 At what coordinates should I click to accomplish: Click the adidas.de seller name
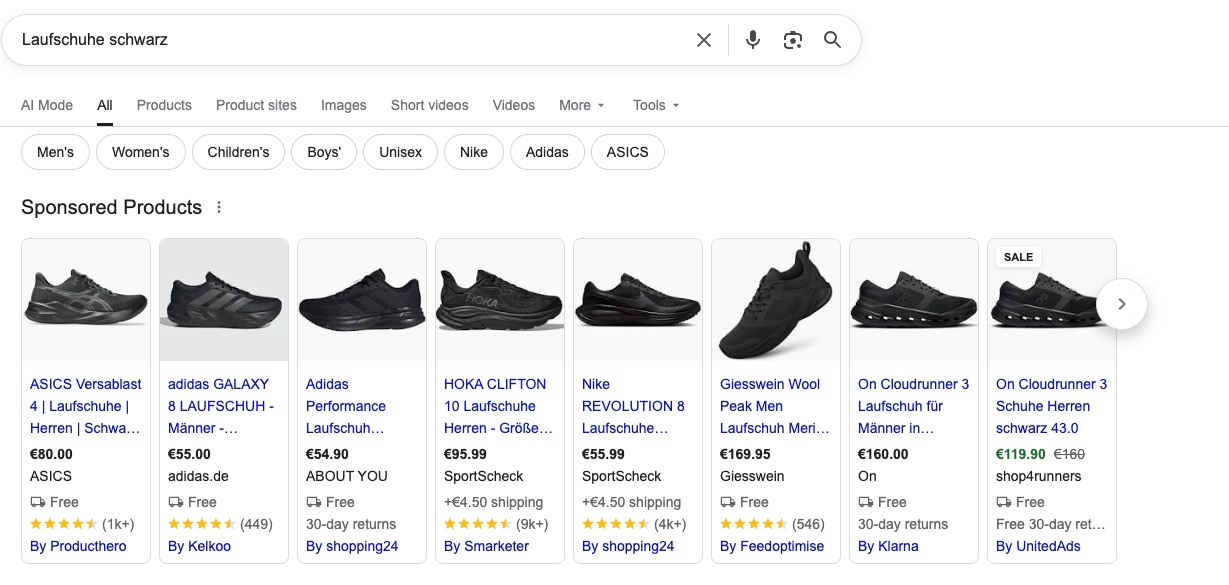coord(198,476)
